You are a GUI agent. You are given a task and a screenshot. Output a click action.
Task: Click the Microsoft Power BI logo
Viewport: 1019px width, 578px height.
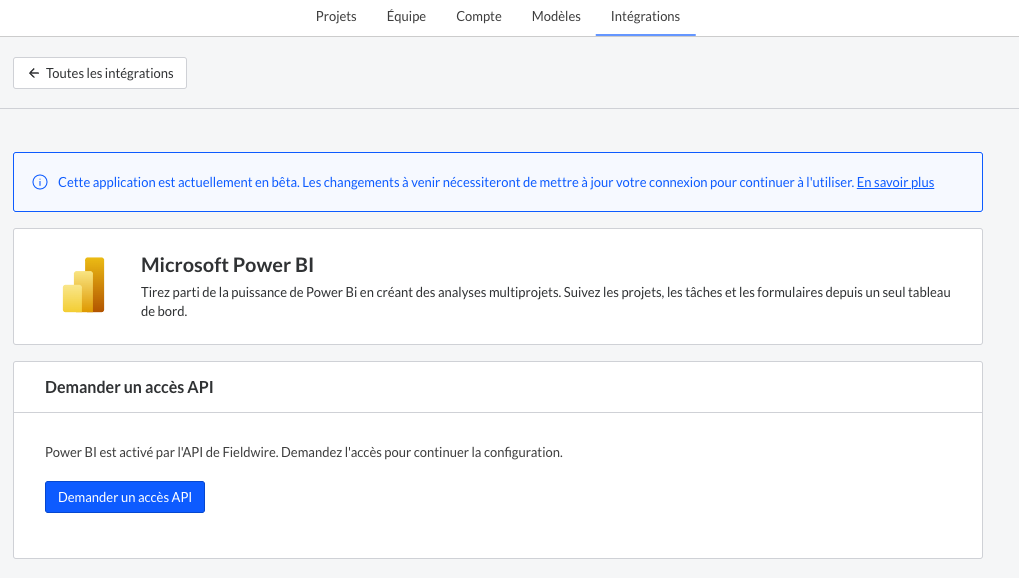click(84, 285)
